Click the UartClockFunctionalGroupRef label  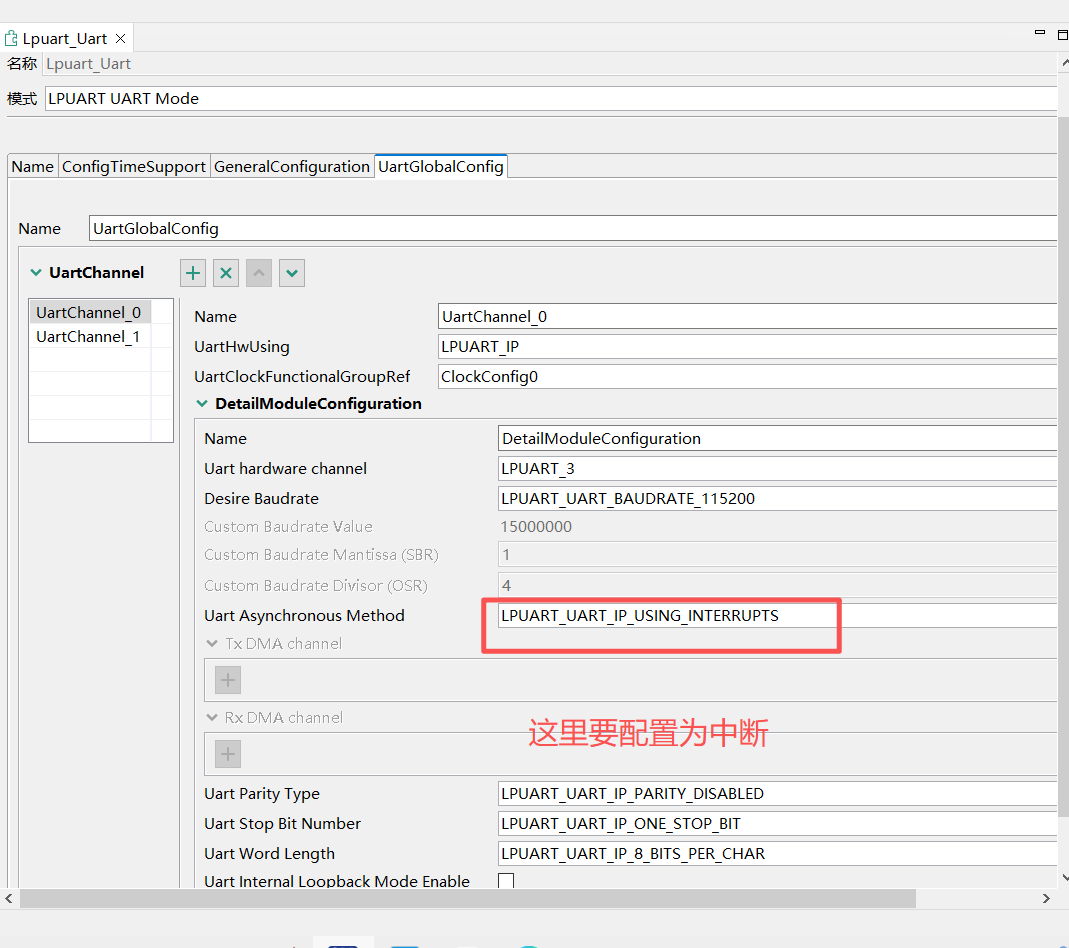(x=302, y=377)
